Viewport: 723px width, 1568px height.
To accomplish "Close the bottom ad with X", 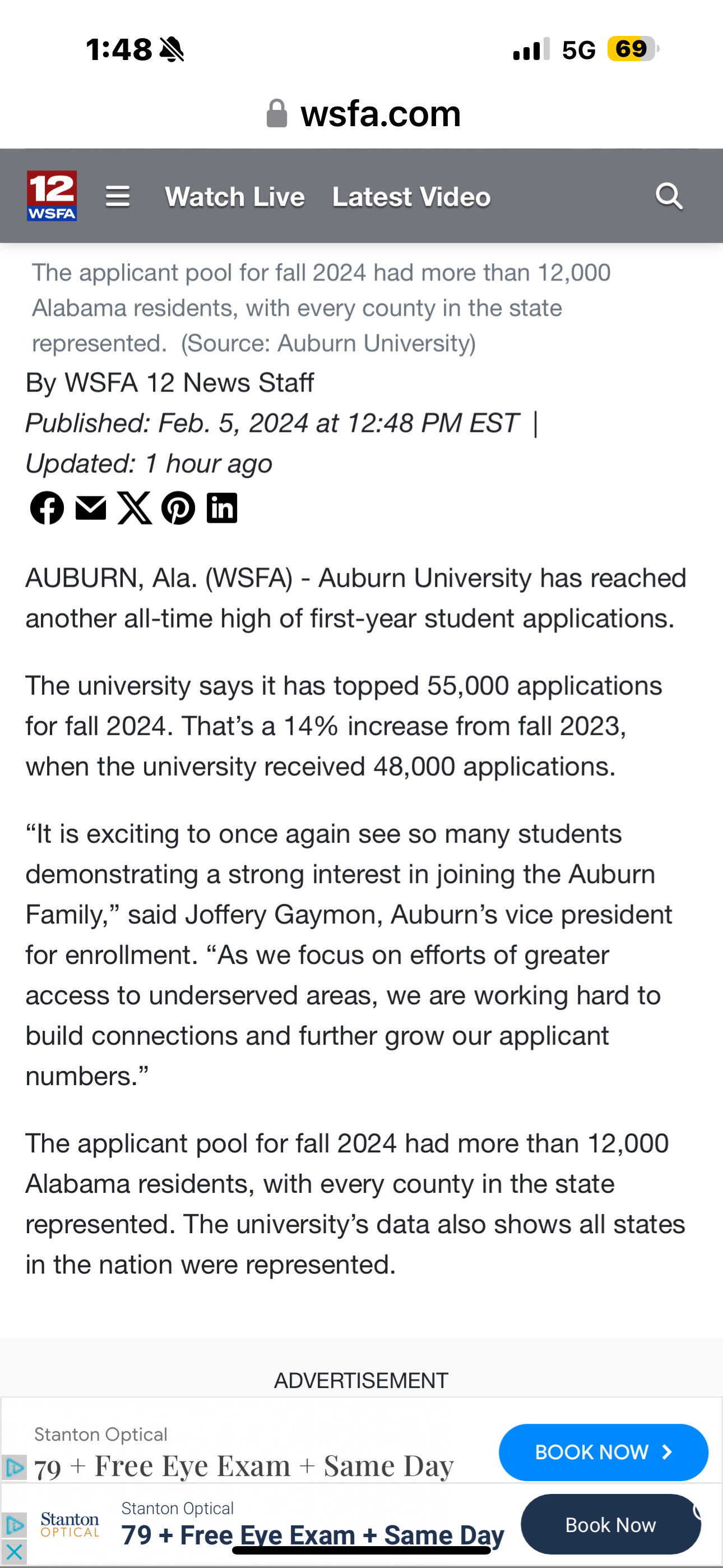I will click(13, 1552).
